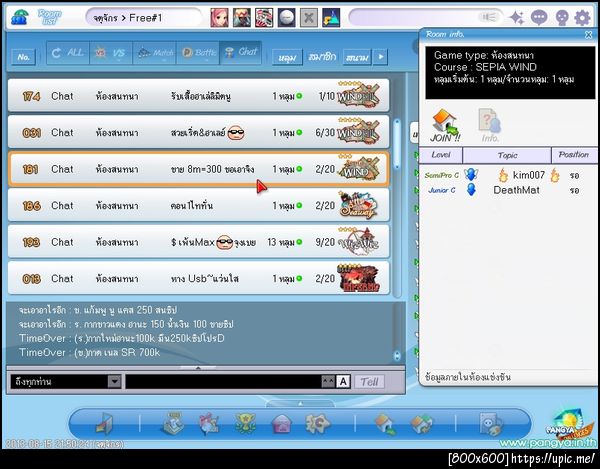The width and height of the screenshot is (600, 469).
Task: Click the exit door icon in bottom bar
Action: 105,423
